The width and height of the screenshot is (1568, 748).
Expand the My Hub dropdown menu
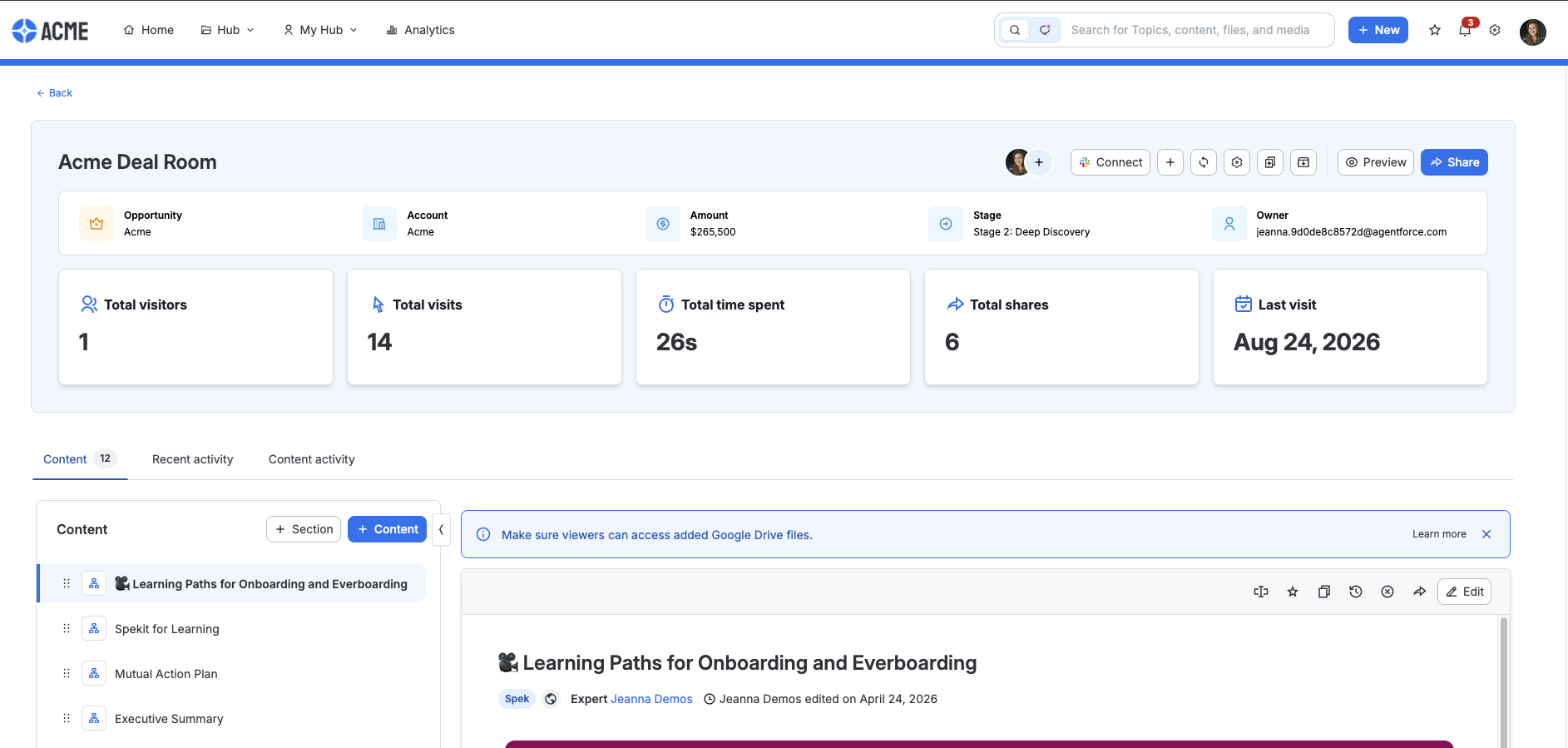click(320, 30)
